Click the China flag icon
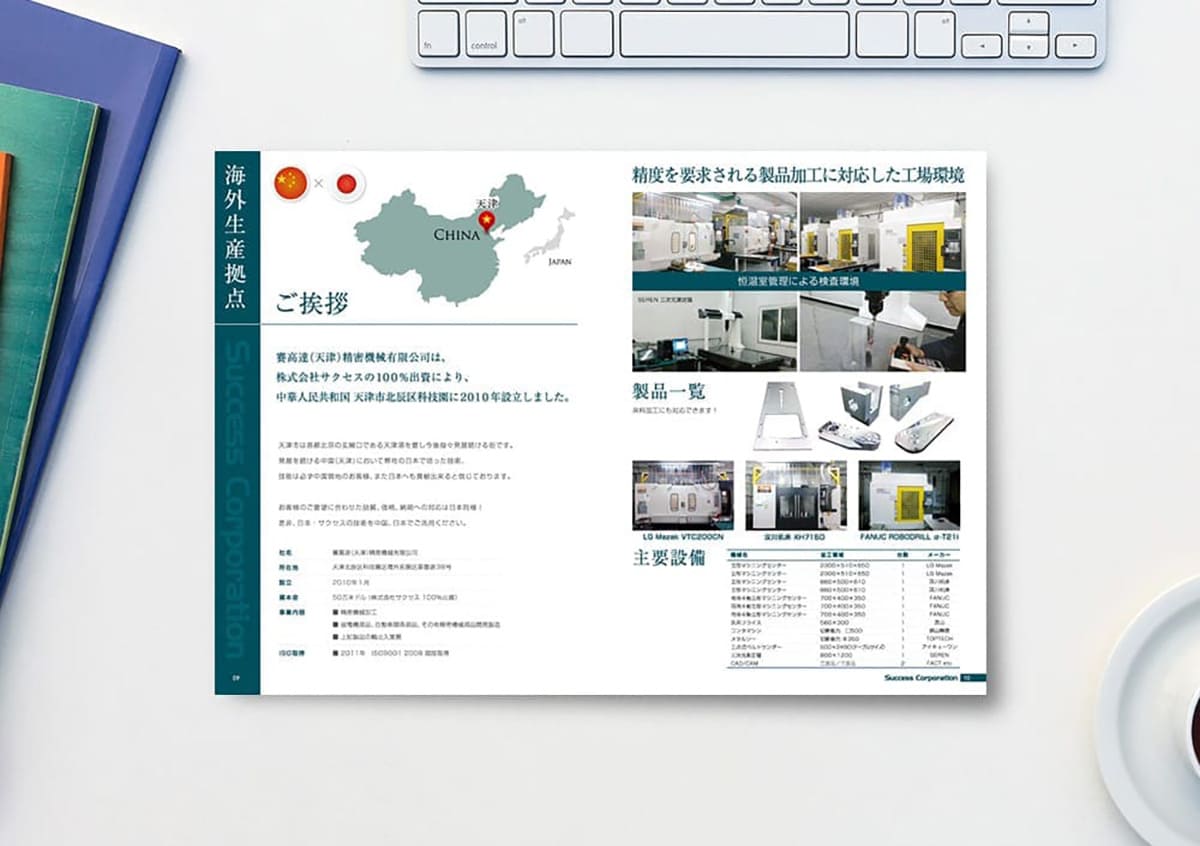The width and height of the screenshot is (1200, 846). click(x=291, y=183)
